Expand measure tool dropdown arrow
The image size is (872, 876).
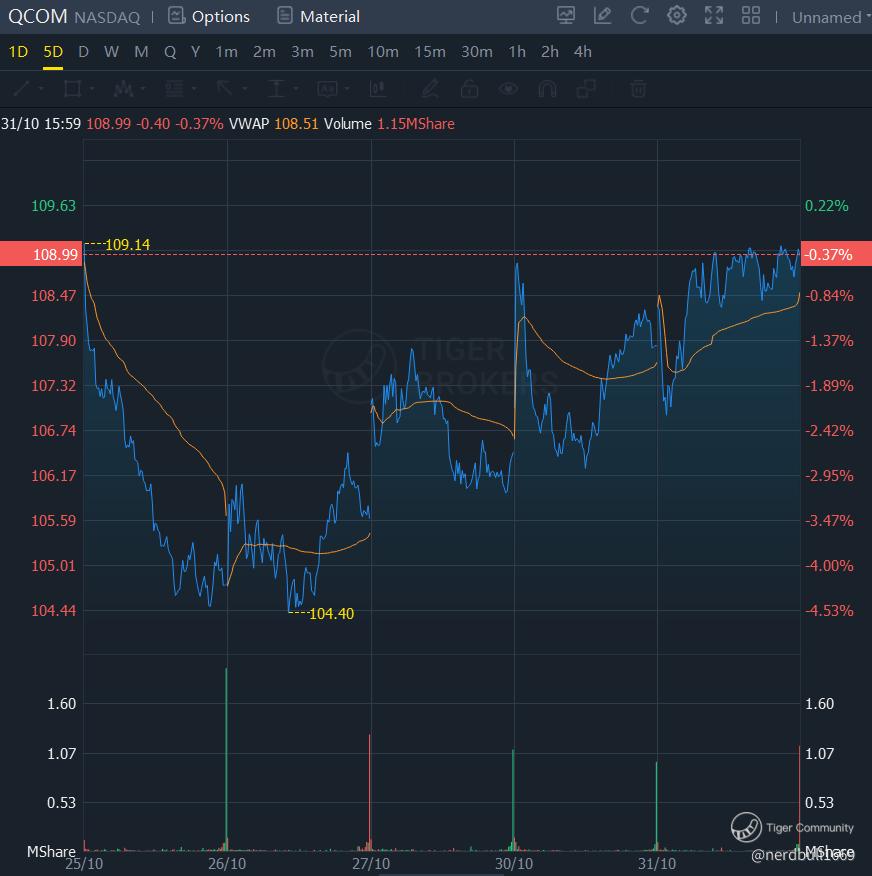tap(296, 88)
